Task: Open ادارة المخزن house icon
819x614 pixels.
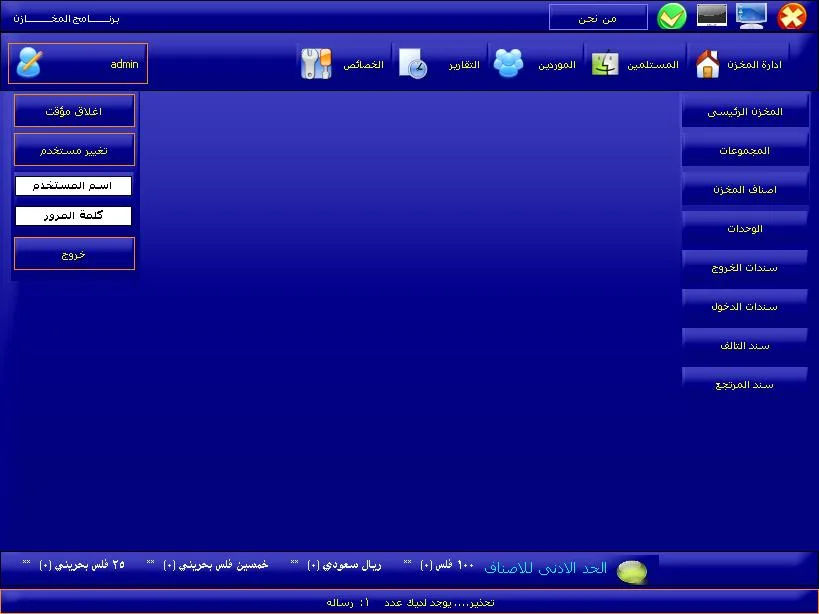Action: [708, 64]
